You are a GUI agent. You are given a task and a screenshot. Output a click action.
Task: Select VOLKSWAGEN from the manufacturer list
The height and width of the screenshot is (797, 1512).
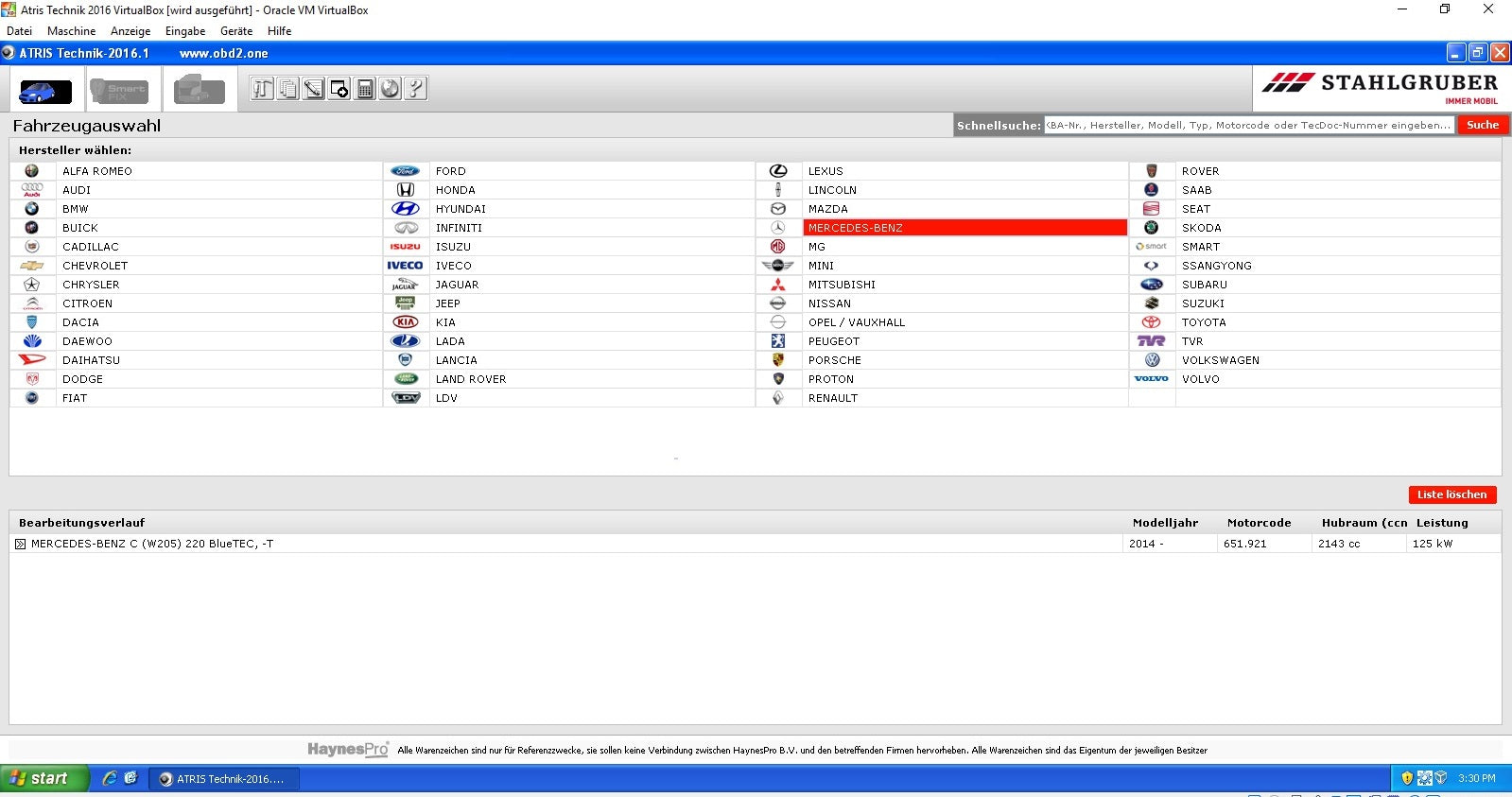pyautogui.click(x=1220, y=360)
